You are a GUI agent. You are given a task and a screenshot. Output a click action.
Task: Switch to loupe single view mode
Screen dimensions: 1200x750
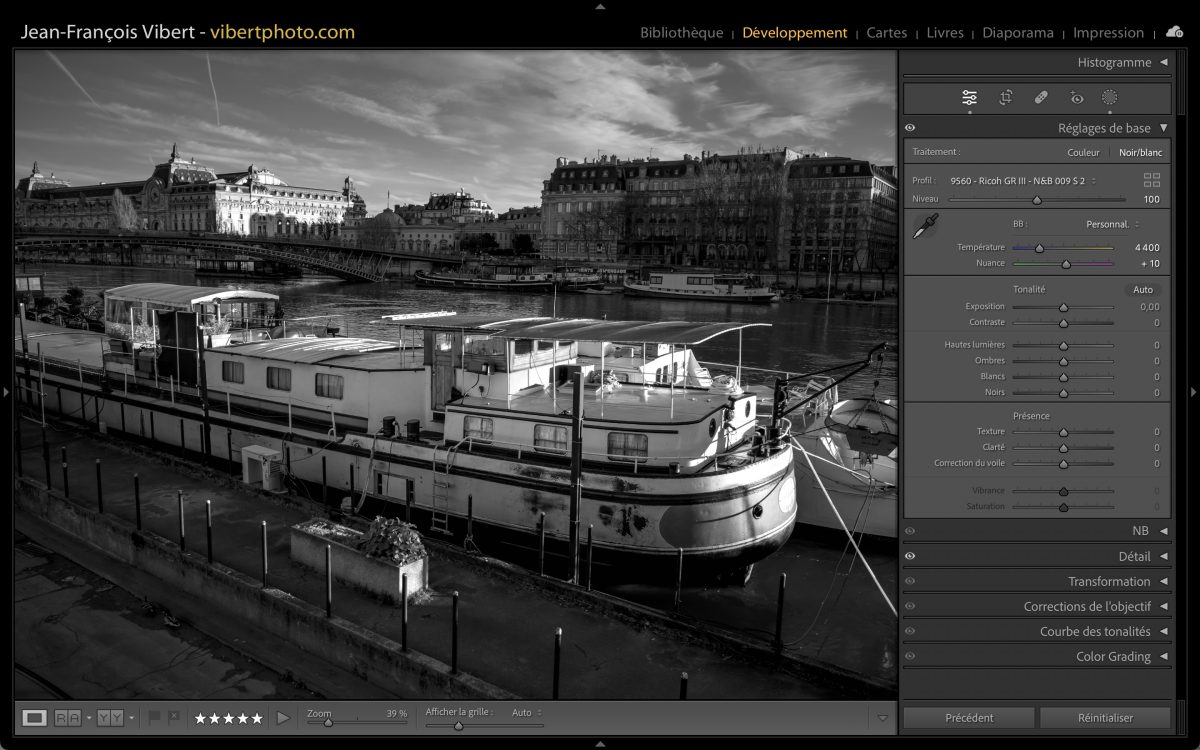click(x=34, y=718)
